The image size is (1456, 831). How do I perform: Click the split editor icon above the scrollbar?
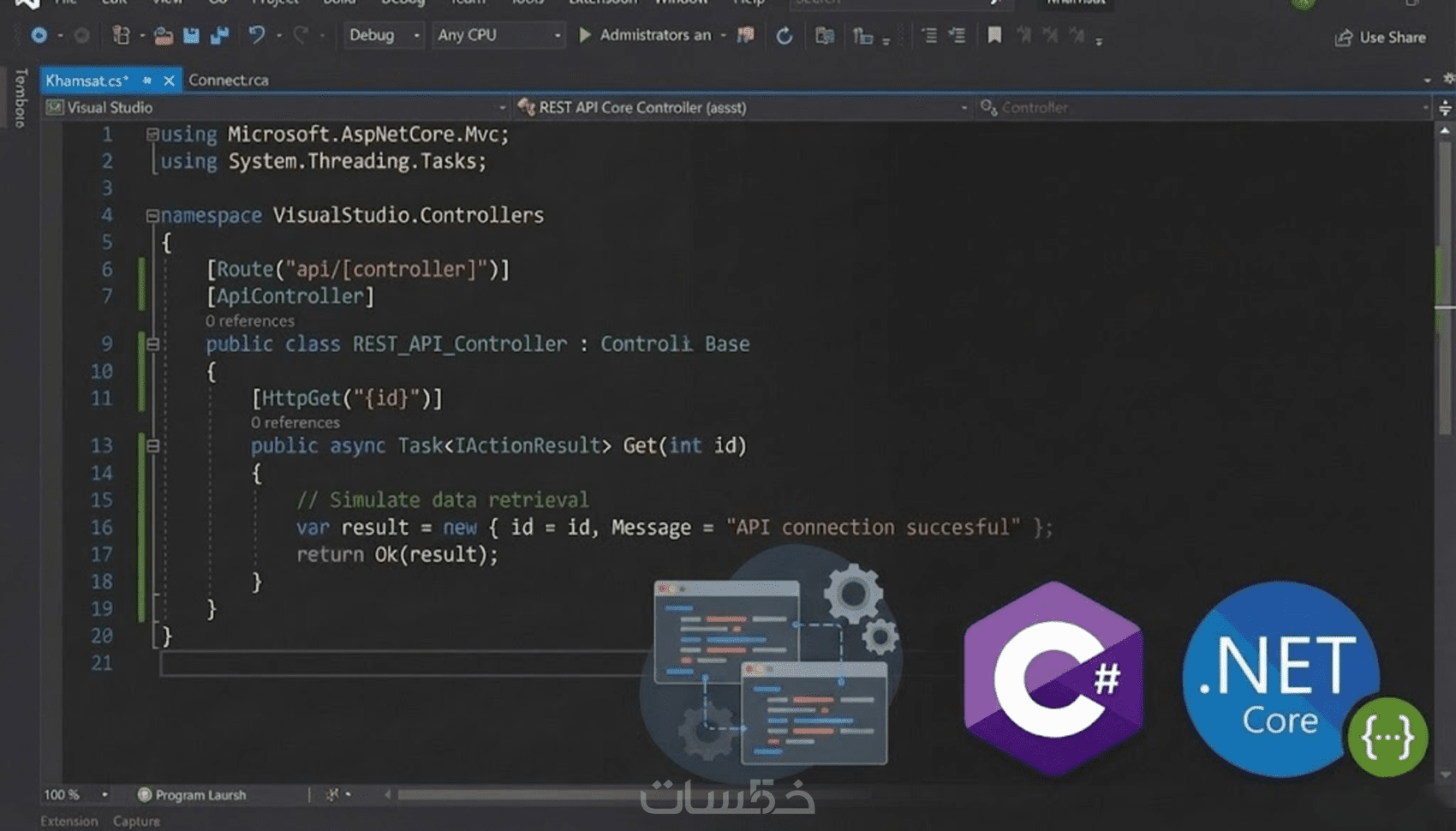coord(1445,108)
